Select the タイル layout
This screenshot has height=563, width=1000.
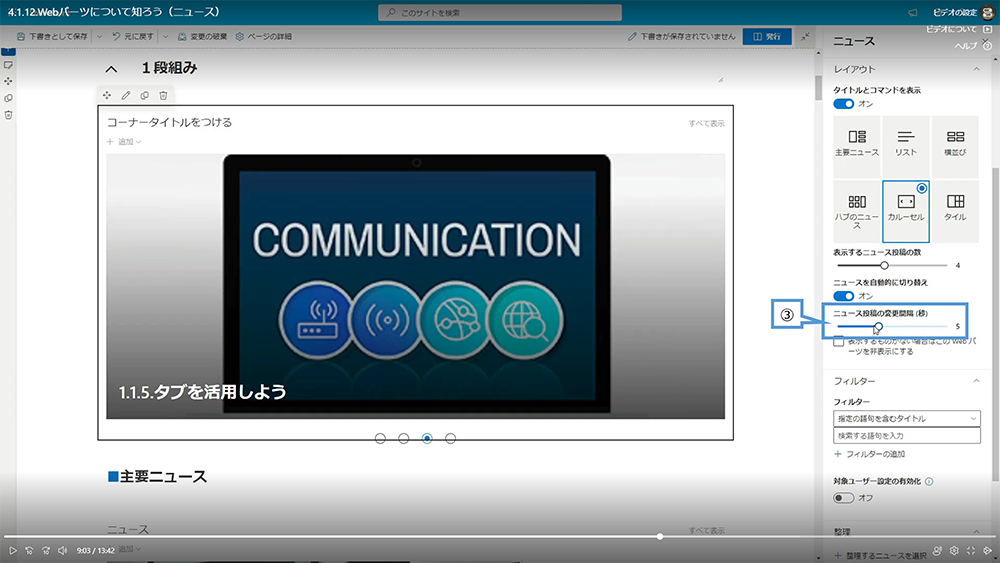pyautogui.click(x=955, y=211)
